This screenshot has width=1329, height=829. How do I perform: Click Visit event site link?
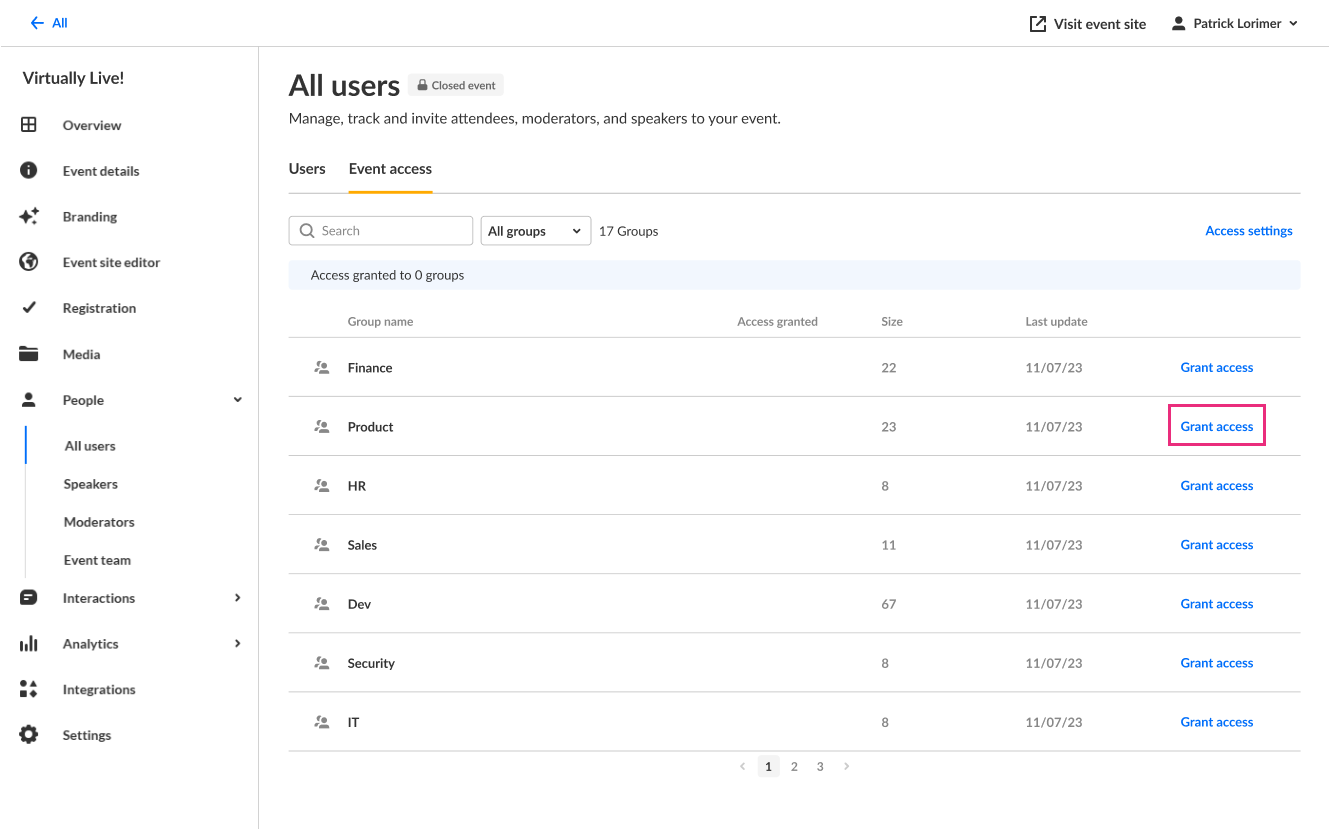point(1088,24)
